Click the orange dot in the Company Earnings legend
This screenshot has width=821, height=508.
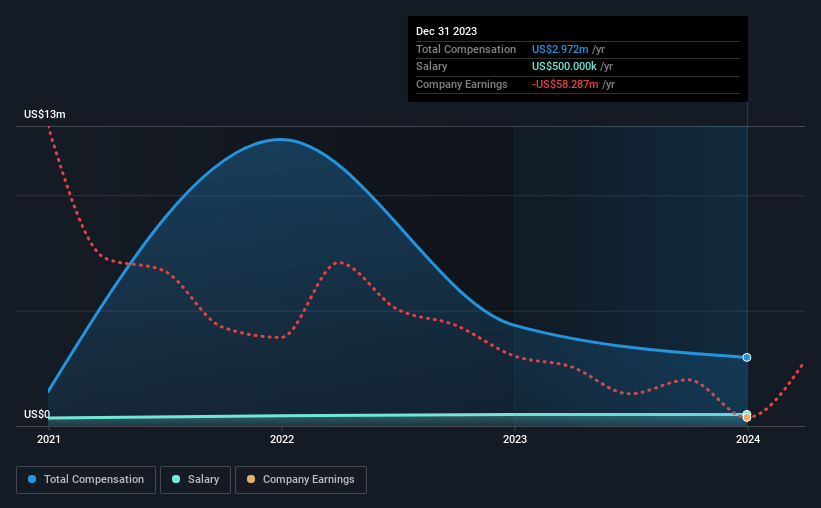pos(251,479)
